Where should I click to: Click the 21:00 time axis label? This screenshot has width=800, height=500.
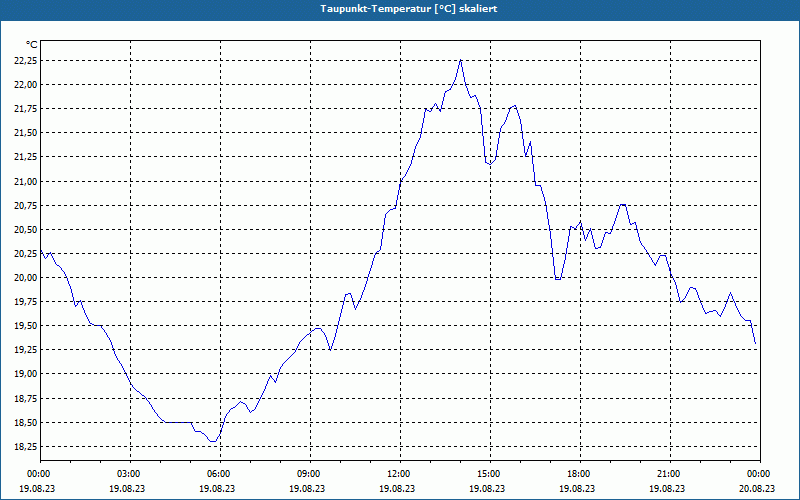[x=670, y=473]
